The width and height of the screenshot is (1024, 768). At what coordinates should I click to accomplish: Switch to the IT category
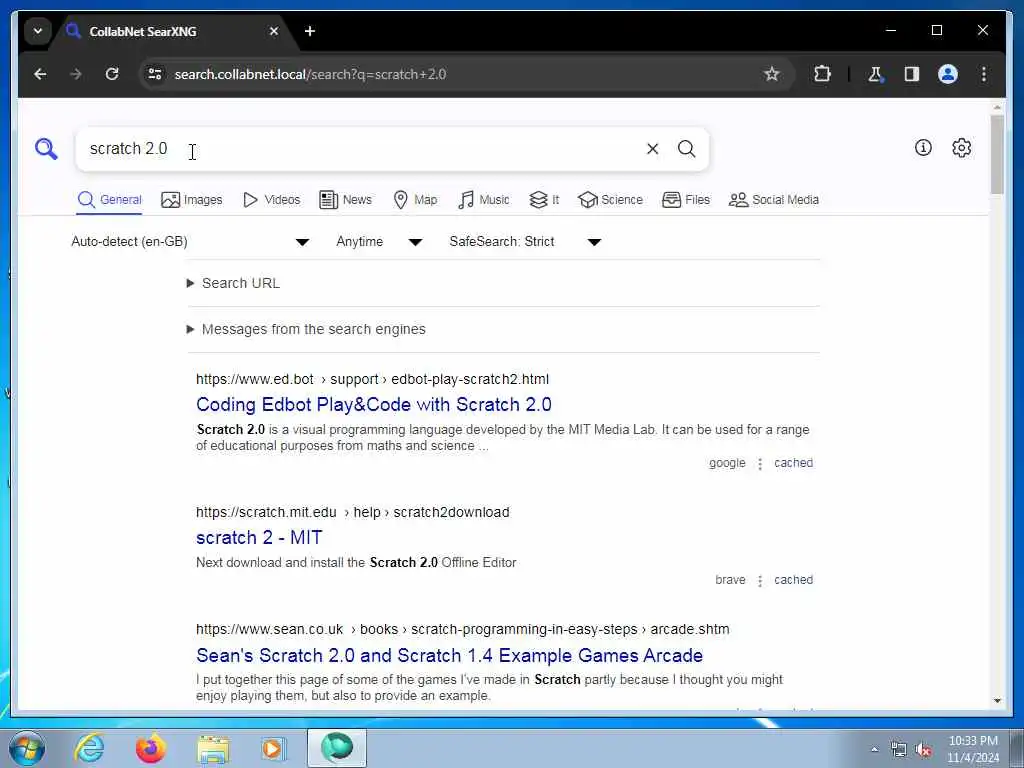[x=544, y=200]
